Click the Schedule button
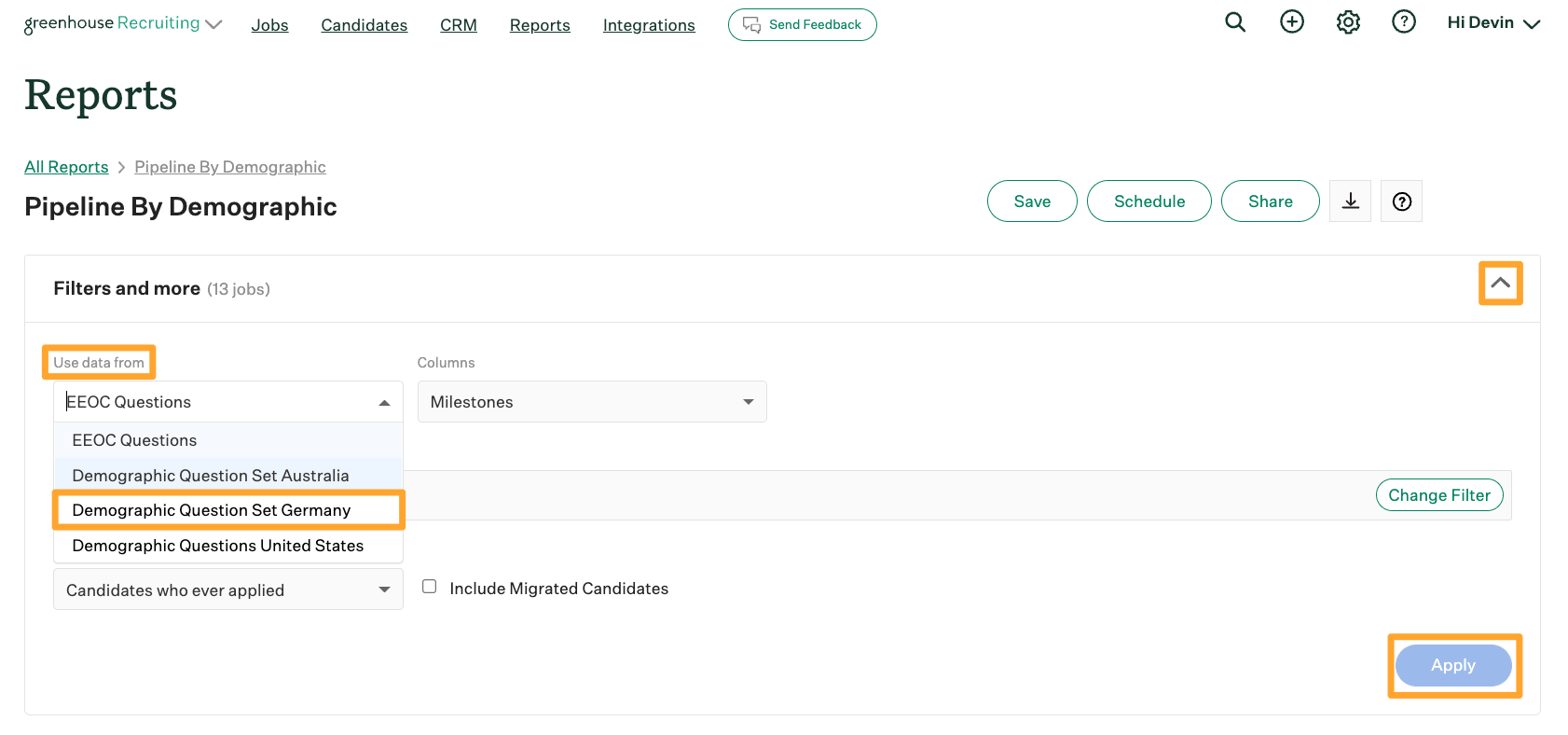 coord(1149,201)
